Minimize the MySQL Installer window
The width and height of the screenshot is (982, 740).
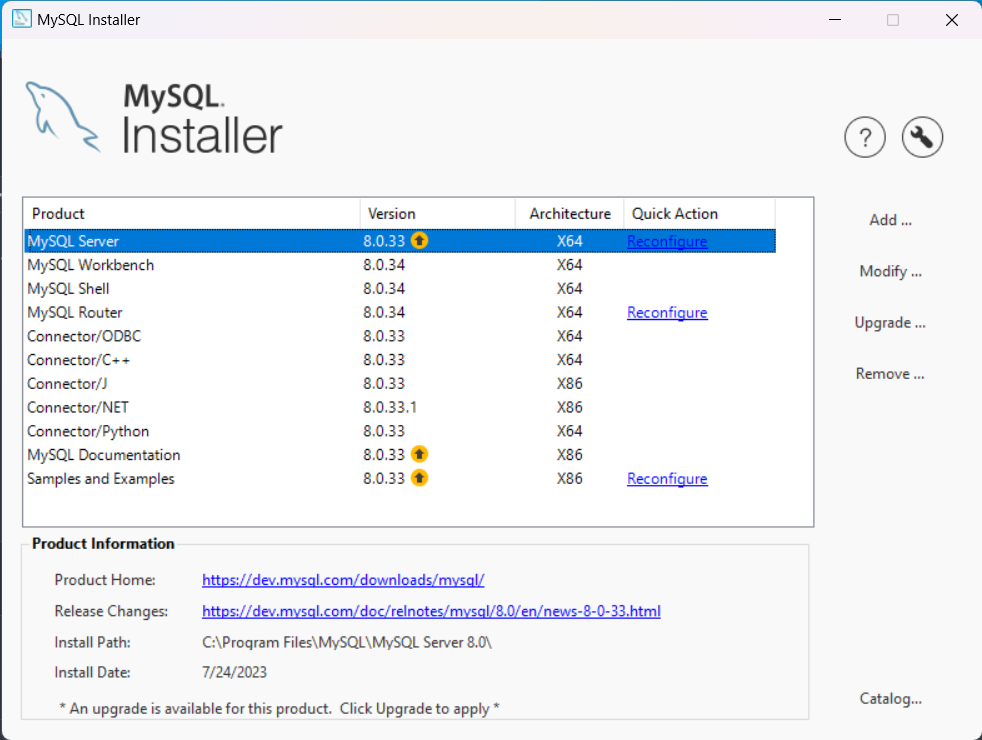(835, 19)
